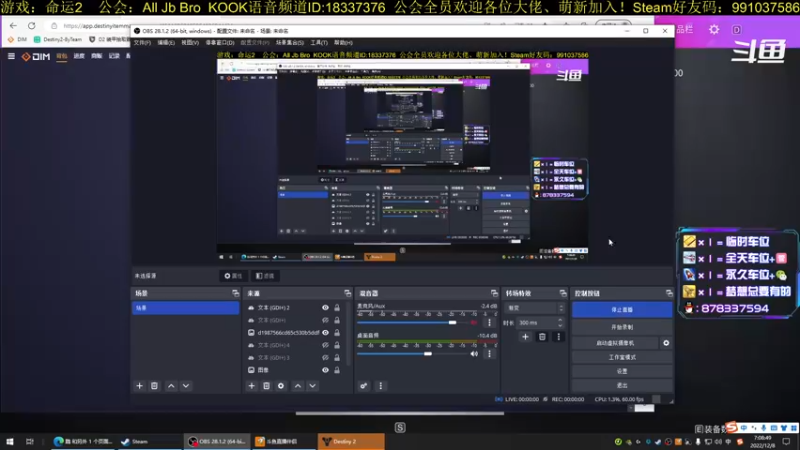The height and width of the screenshot is (450, 800).
Task: Open Mic/Aux channel options menu
Action: tap(489, 322)
